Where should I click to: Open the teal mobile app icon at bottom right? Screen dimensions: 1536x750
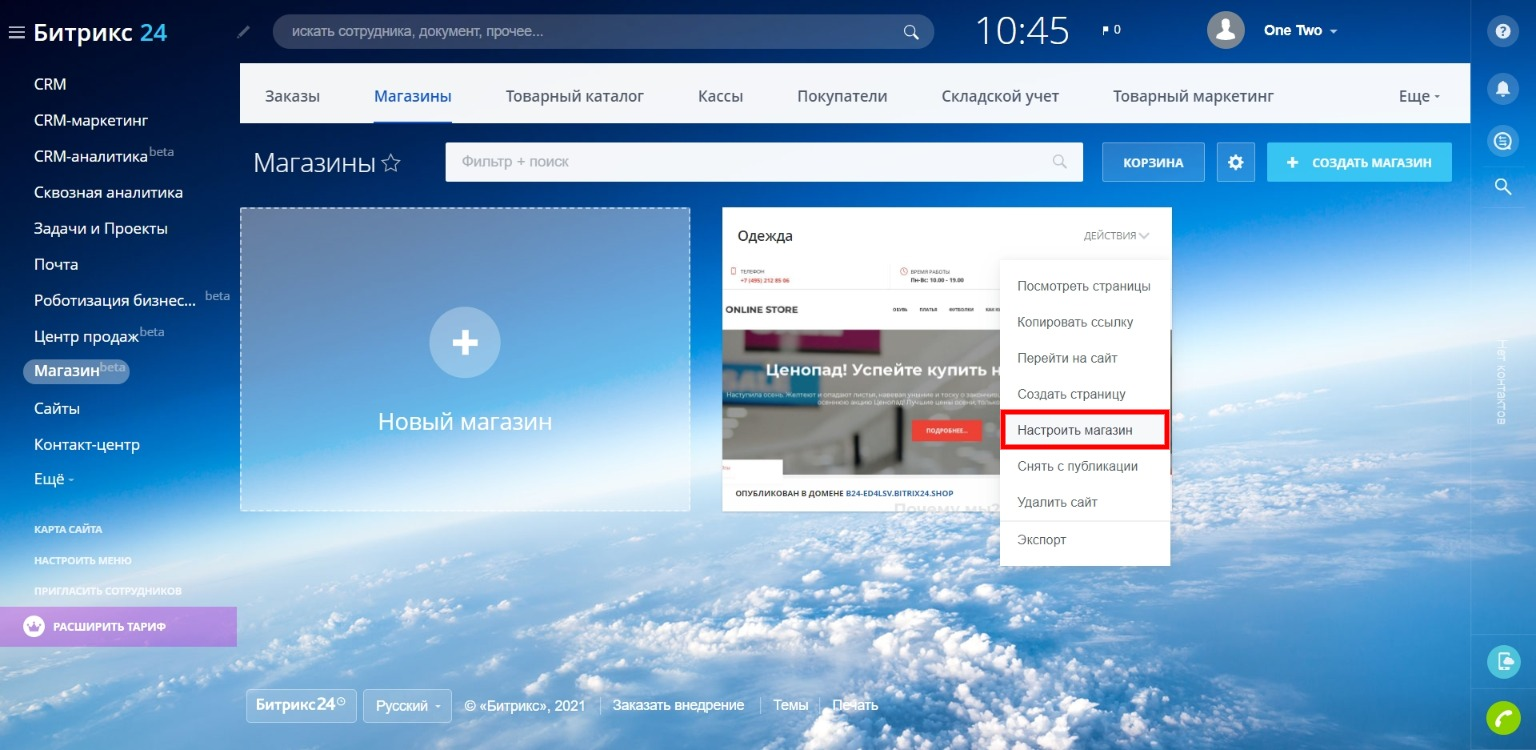[1503, 661]
